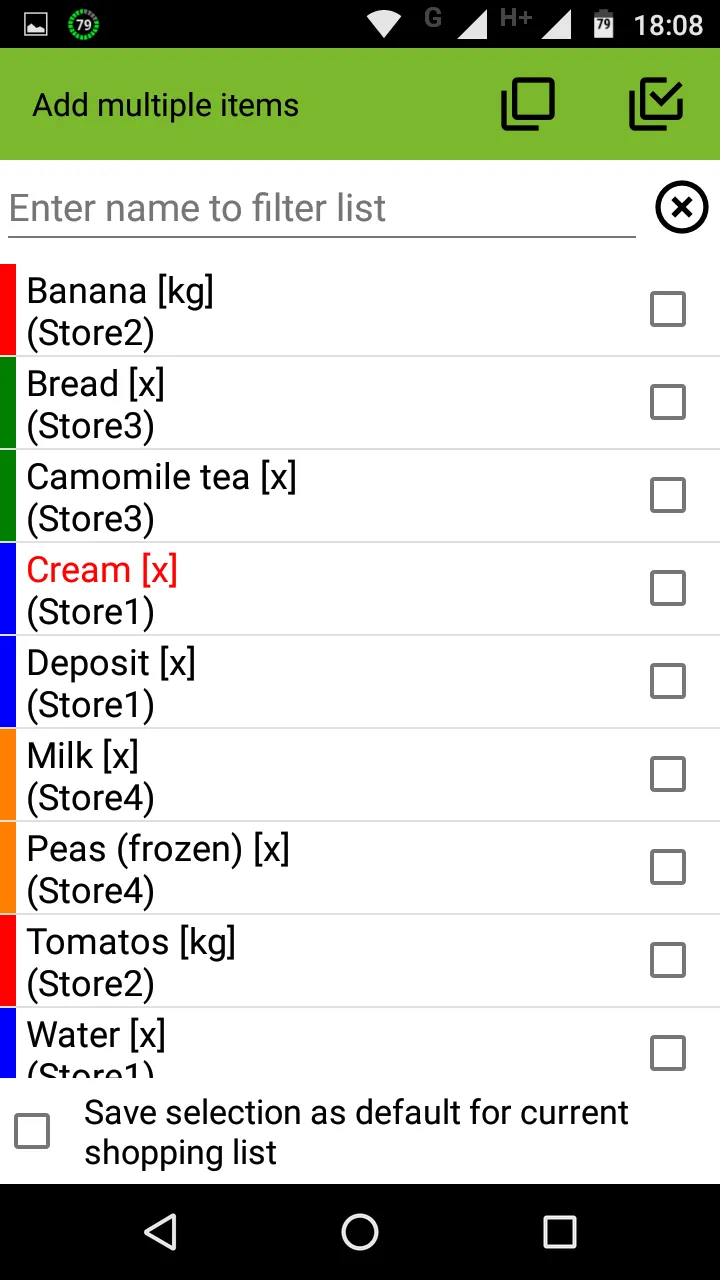Select the Camomile tea [x] list item

coord(360,496)
